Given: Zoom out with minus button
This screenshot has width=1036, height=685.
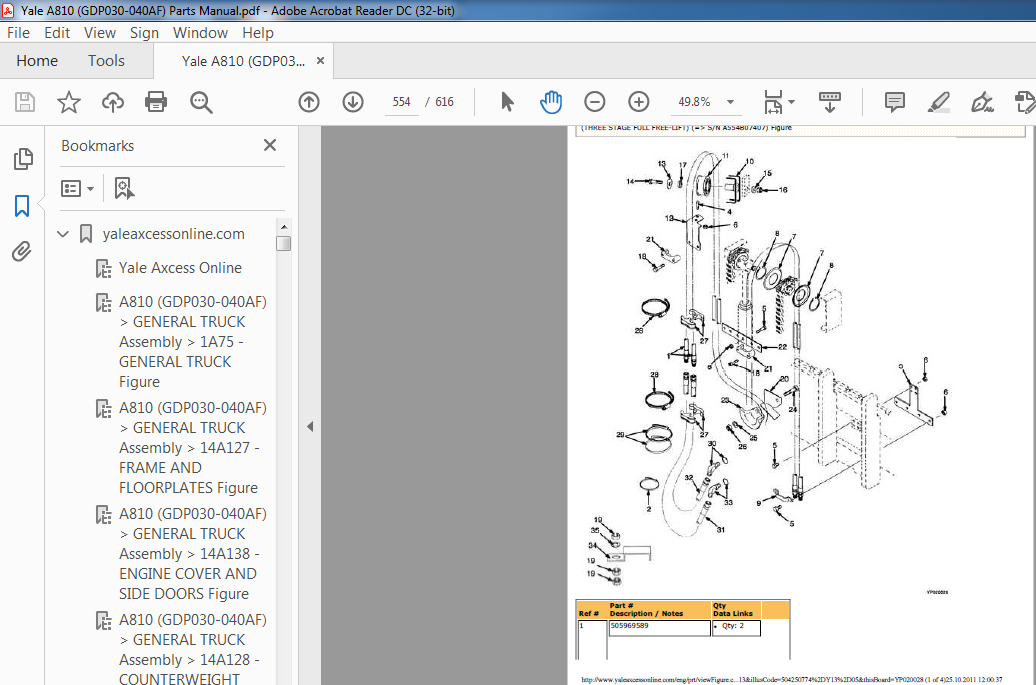Looking at the screenshot, I should (595, 102).
